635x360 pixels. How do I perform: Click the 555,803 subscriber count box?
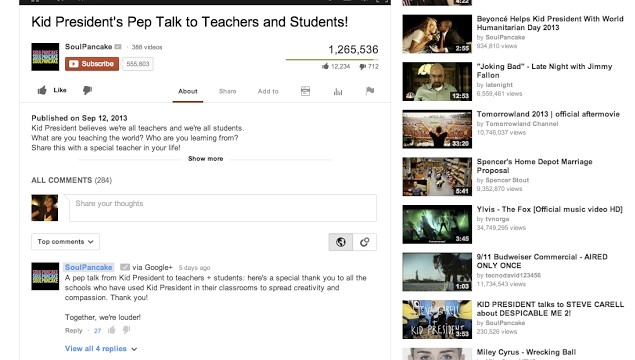point(138,64)
